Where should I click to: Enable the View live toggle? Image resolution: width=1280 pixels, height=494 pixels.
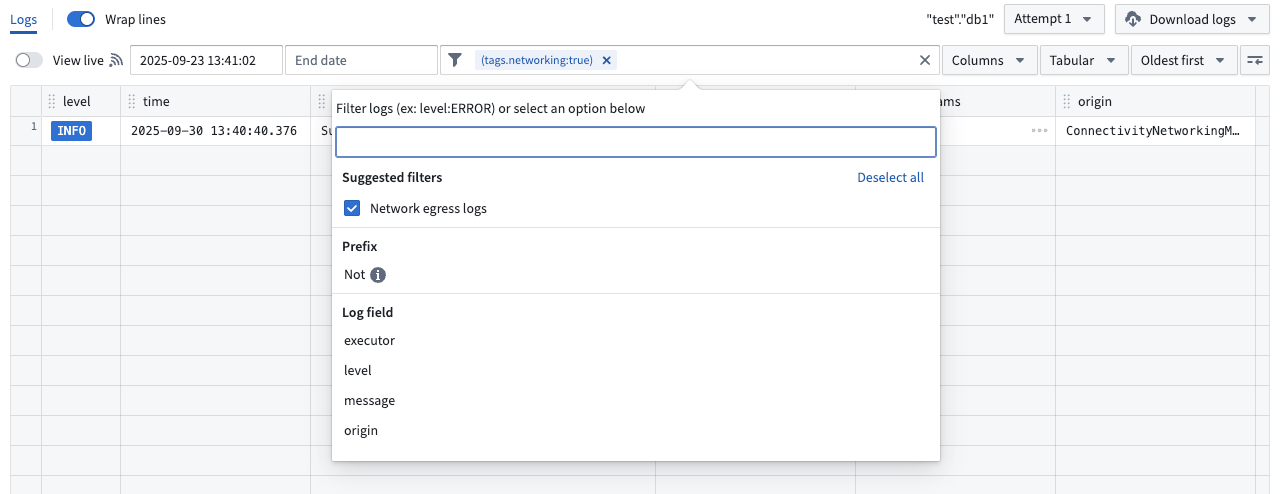pos(30,60)
